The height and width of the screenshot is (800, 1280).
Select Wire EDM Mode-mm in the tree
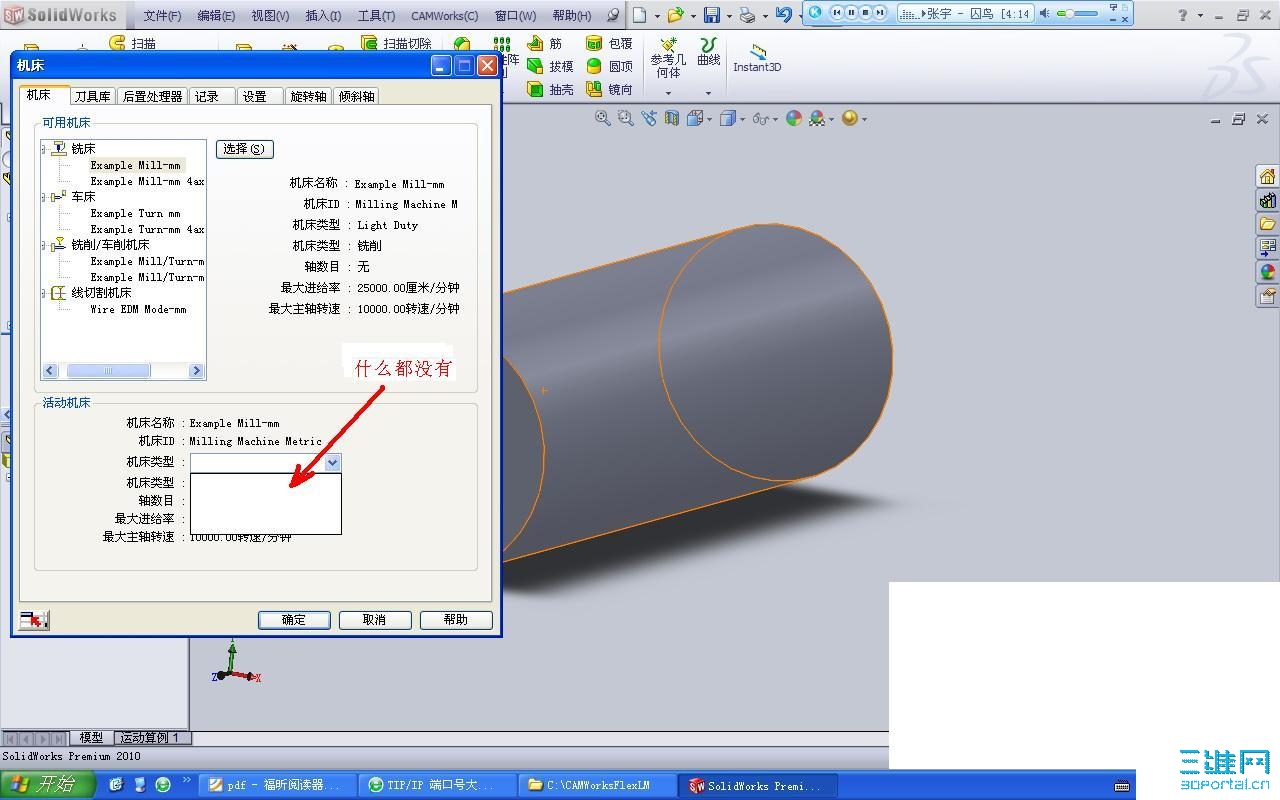coord(138,309)
